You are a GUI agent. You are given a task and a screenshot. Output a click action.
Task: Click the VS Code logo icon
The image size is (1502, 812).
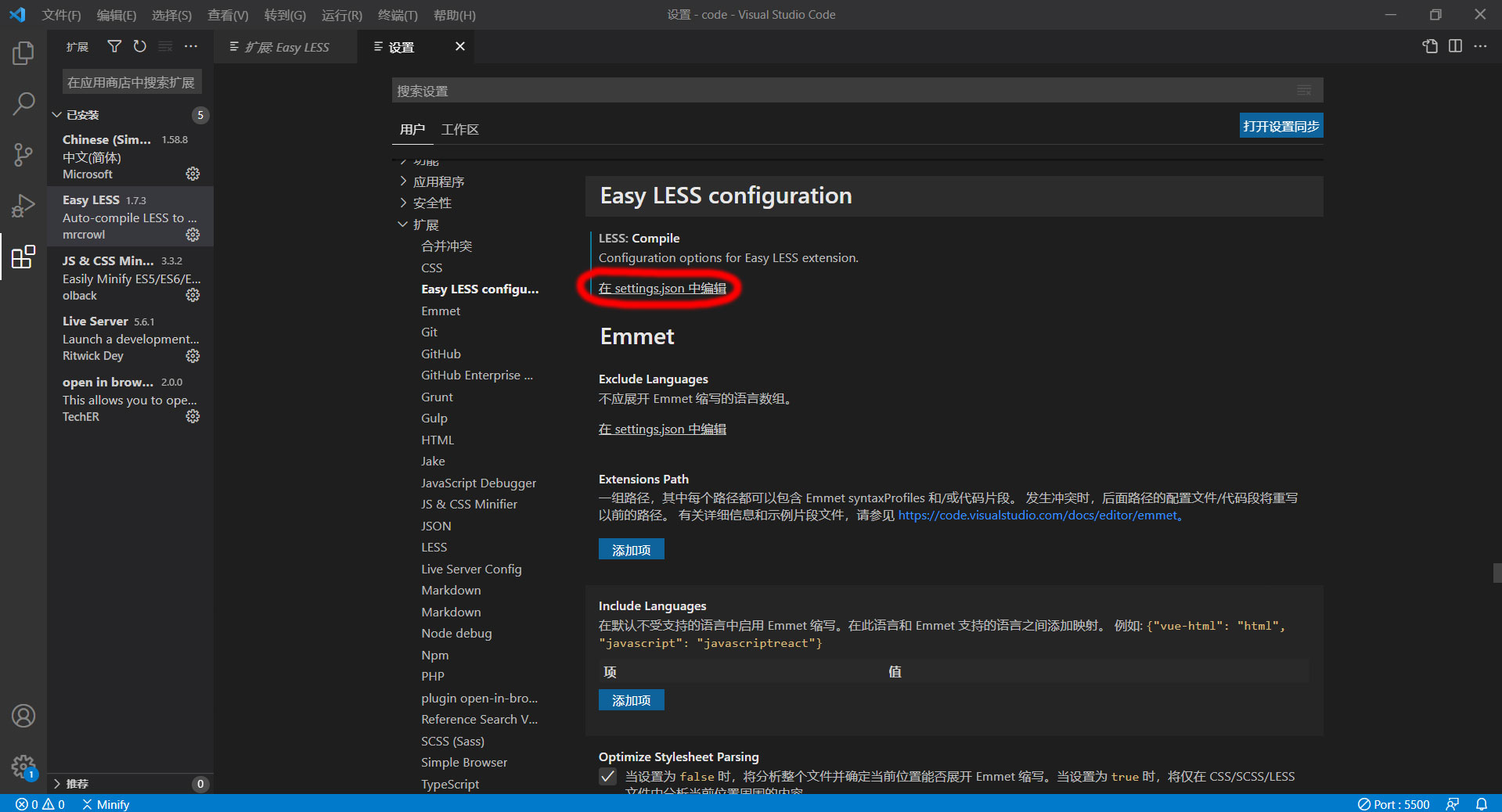coord(17,15)
